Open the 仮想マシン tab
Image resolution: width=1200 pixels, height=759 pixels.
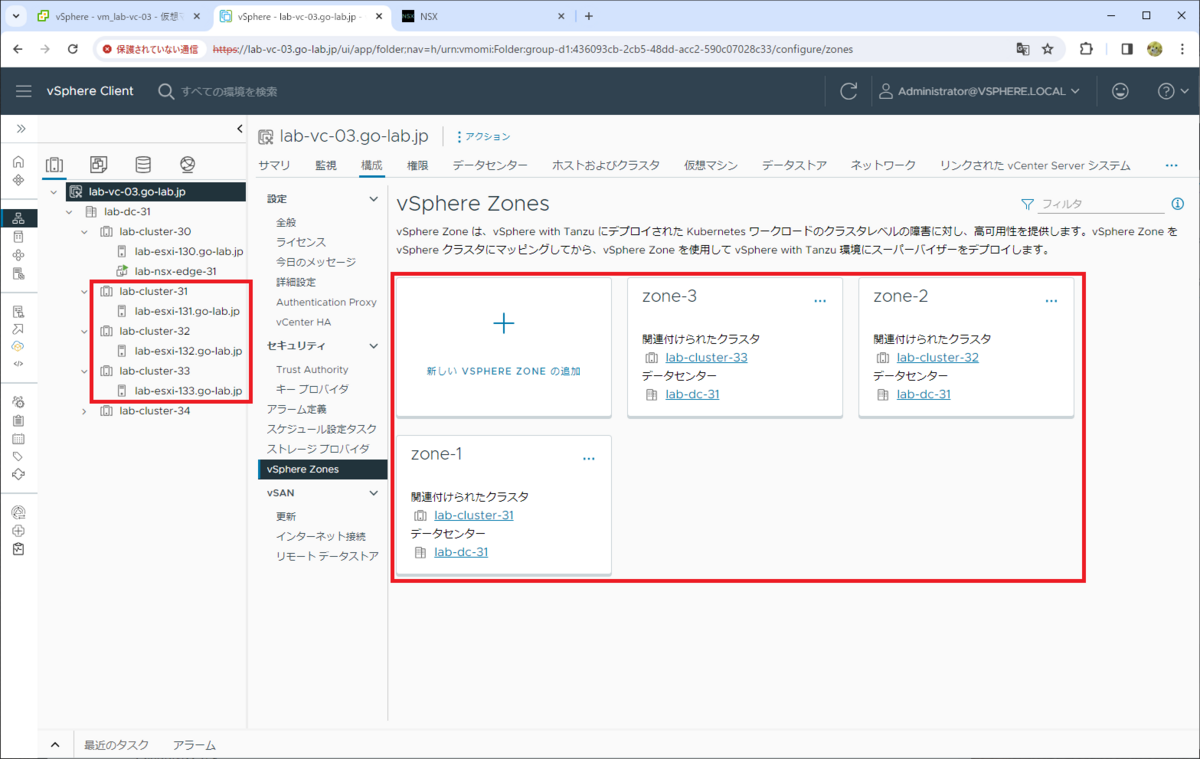point(711,166)
